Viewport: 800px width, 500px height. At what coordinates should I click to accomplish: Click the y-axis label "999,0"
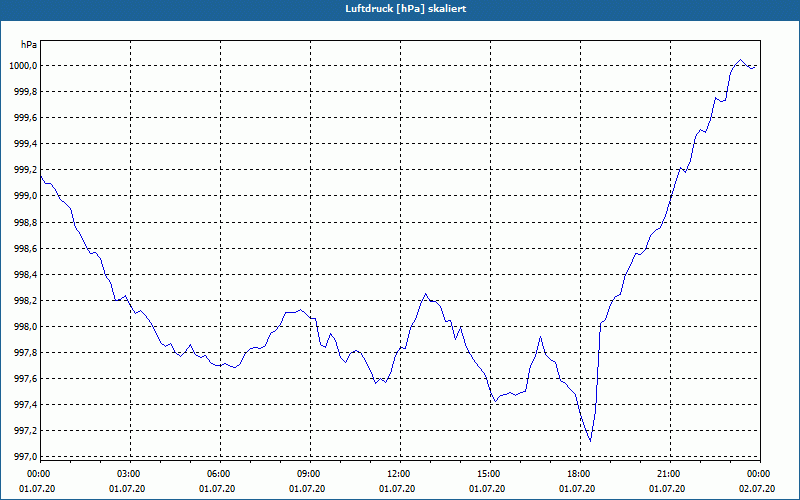pyautogui.click(x=28, y=196)
